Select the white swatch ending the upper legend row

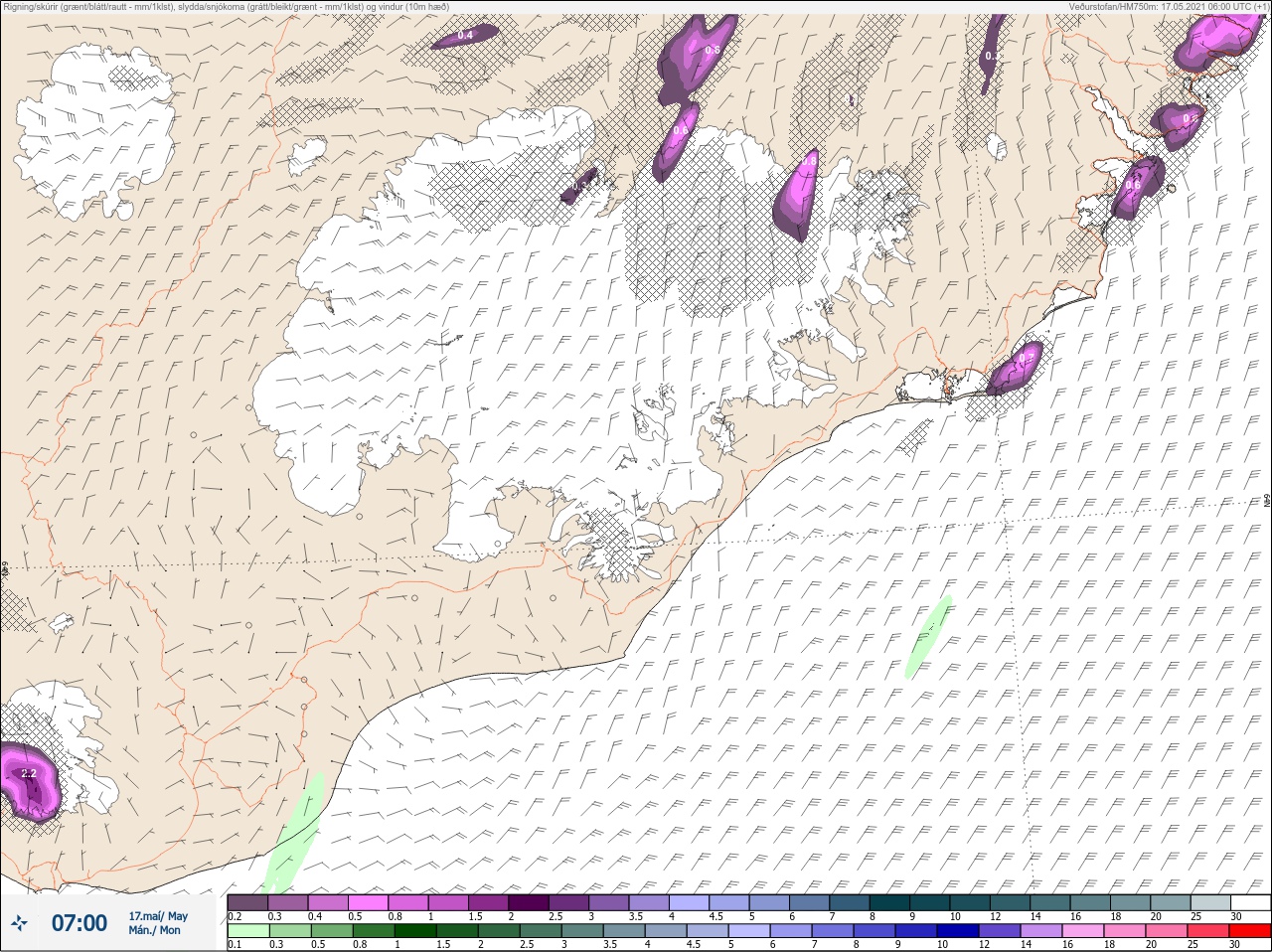(1250, 902)
